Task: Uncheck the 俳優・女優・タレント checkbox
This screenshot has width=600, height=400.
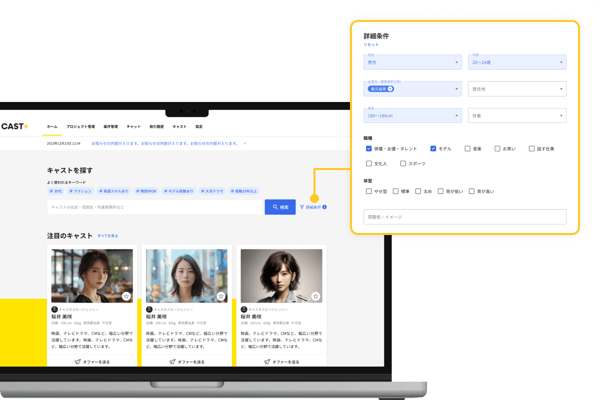Action: (x=369, y=148)
